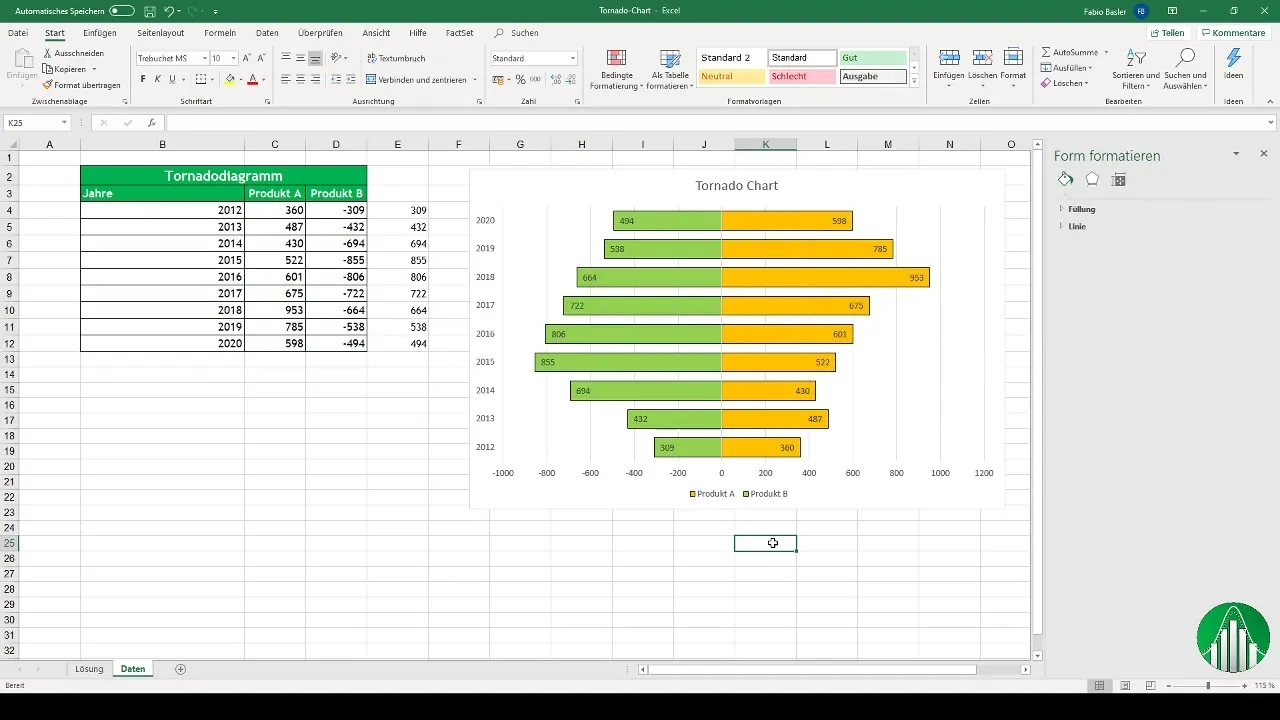The width and height of the screenshot is (1280, 720).
Task: Switch to the Überprüfen ribbon tab
Action: click(x=321, y=33)
